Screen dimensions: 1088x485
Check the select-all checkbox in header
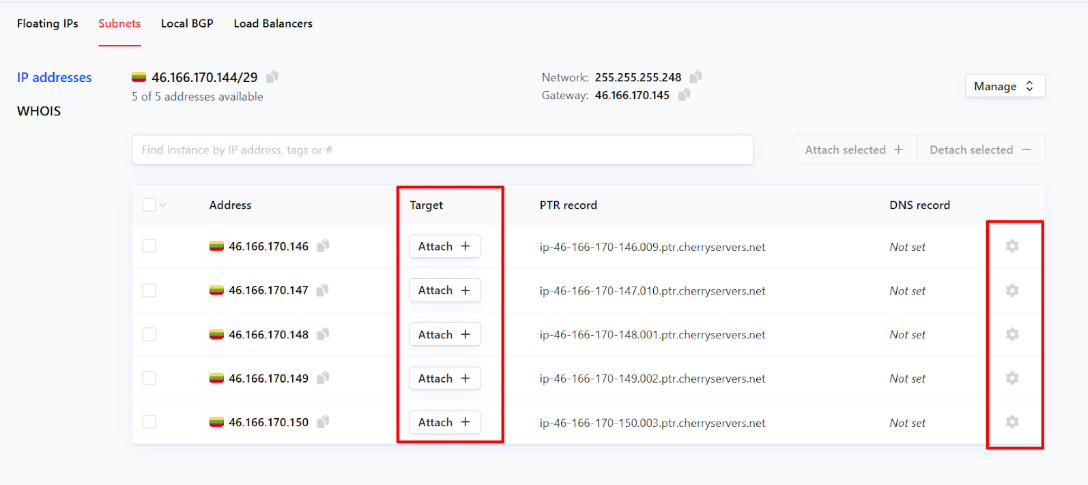[149, 205]
